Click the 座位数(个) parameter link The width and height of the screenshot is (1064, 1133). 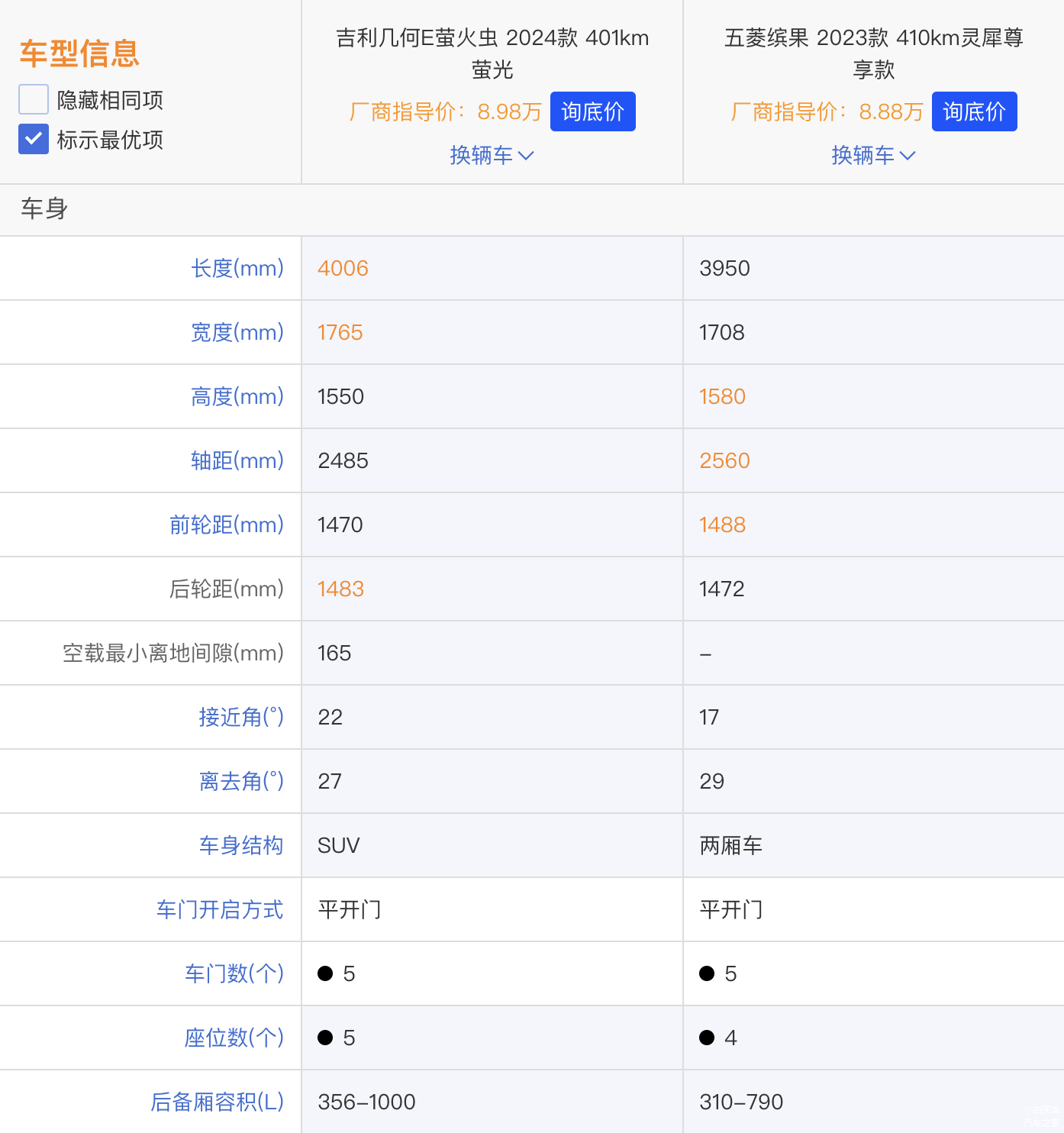pyautogui.click(x=234, y=1038)
